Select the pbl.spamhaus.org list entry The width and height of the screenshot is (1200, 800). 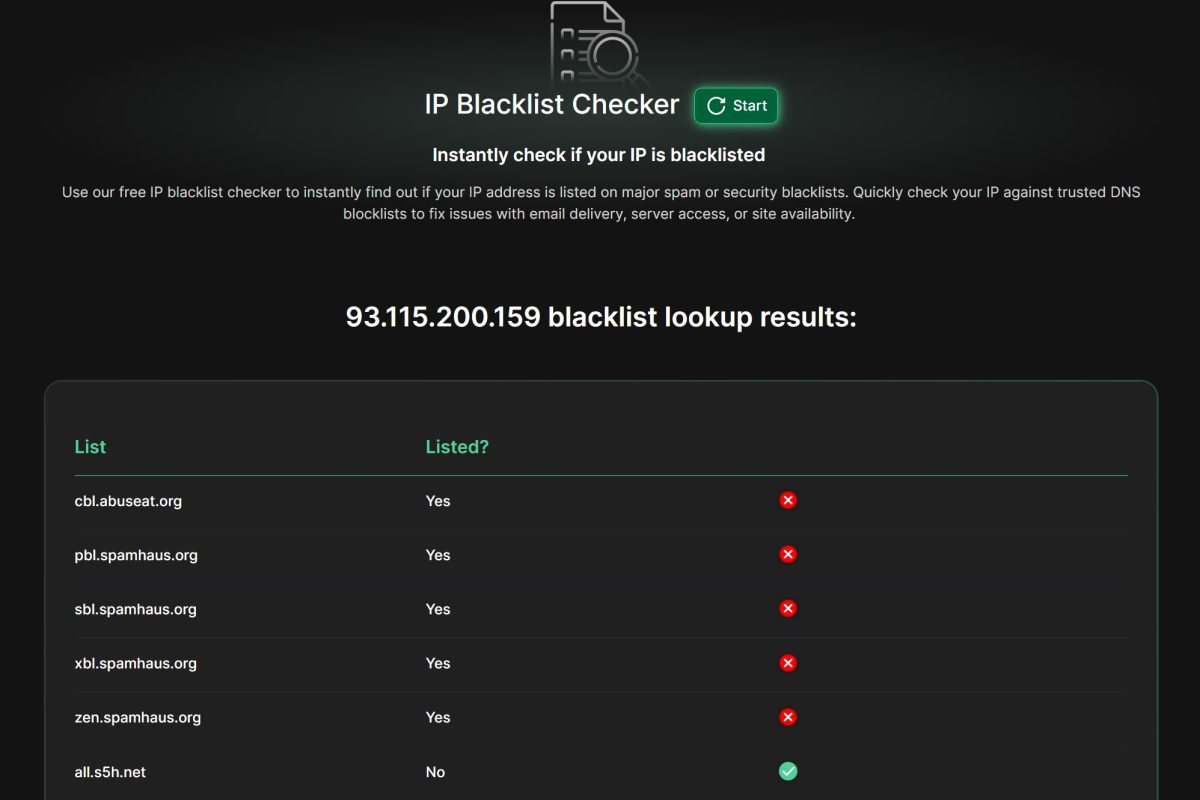click(x=136, y=555)
